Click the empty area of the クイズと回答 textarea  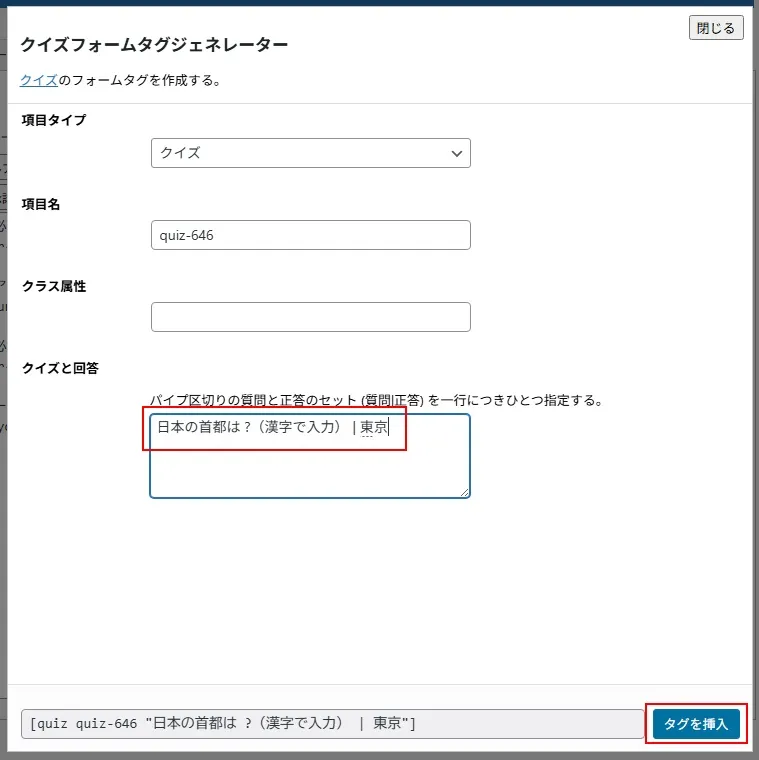pyautogui.click(x=310, y=470)
